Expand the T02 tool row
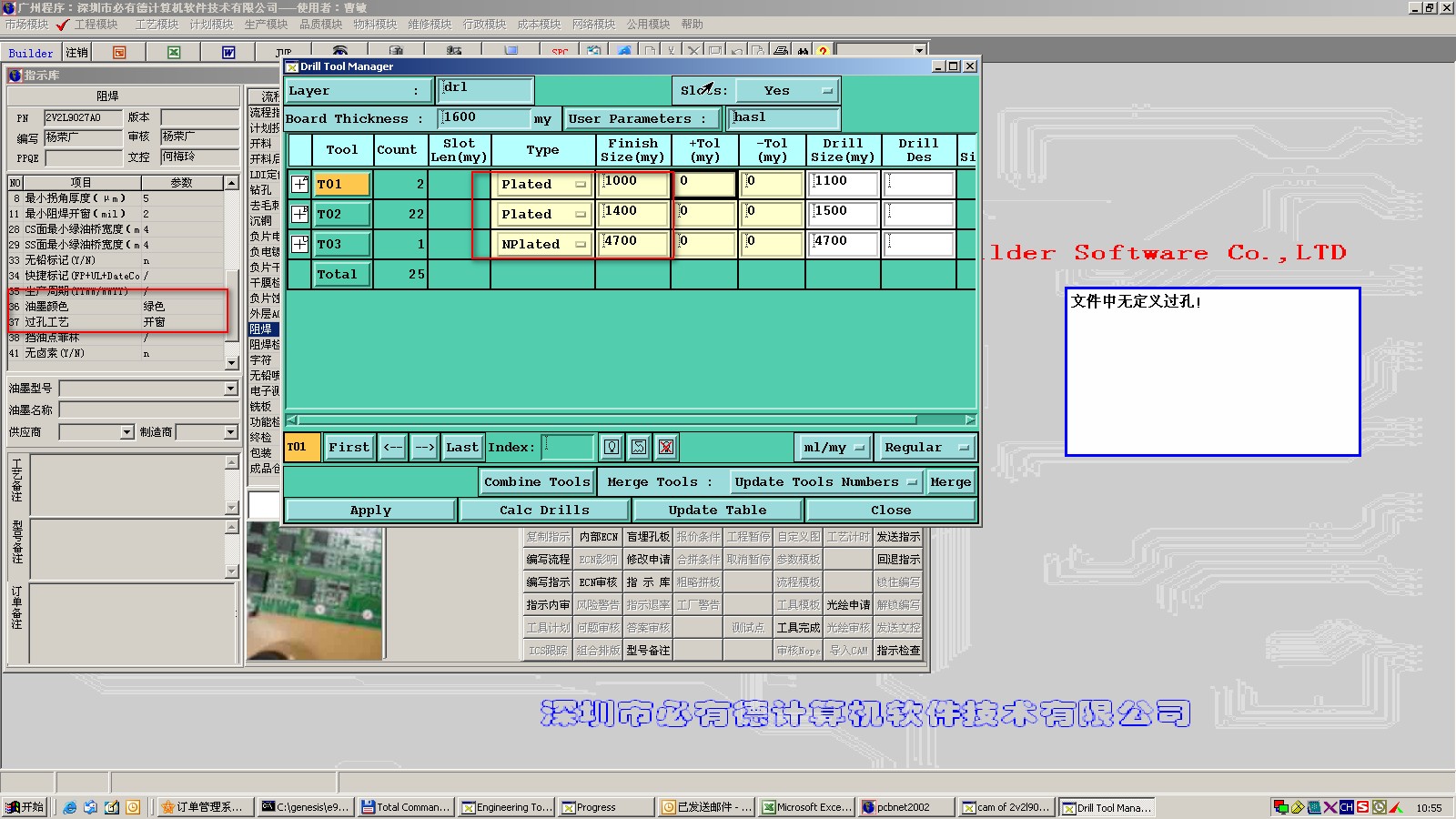This screenshot has width=1456, height=819. pos(299,214)
